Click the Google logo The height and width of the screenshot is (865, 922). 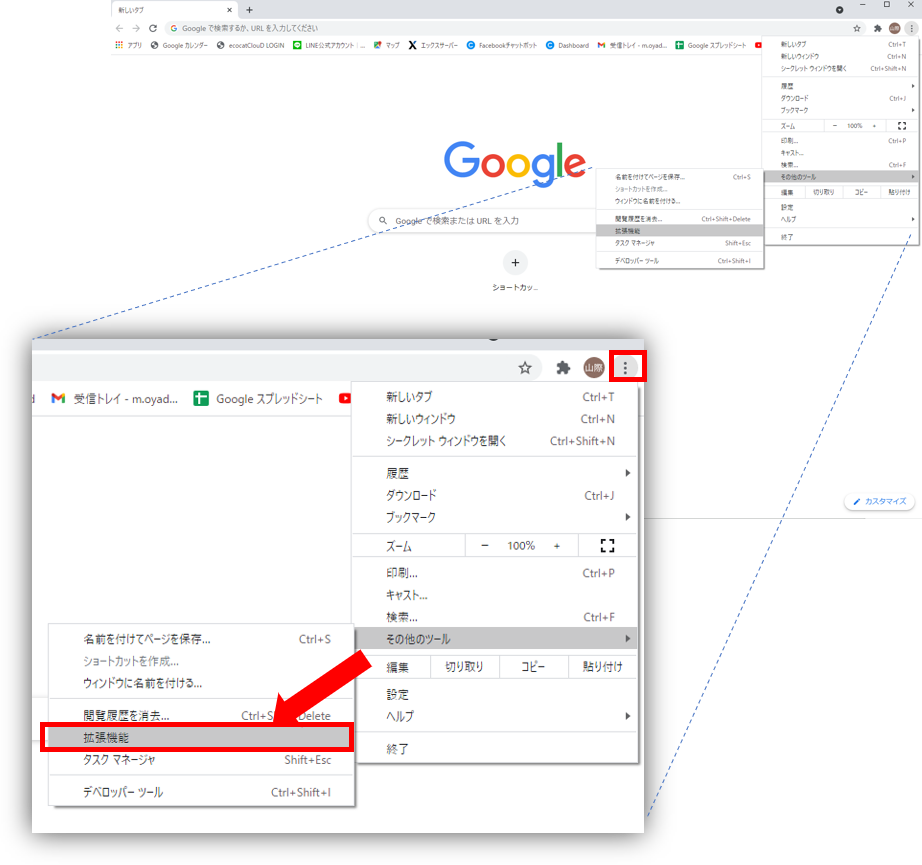[x=515, y=163]
